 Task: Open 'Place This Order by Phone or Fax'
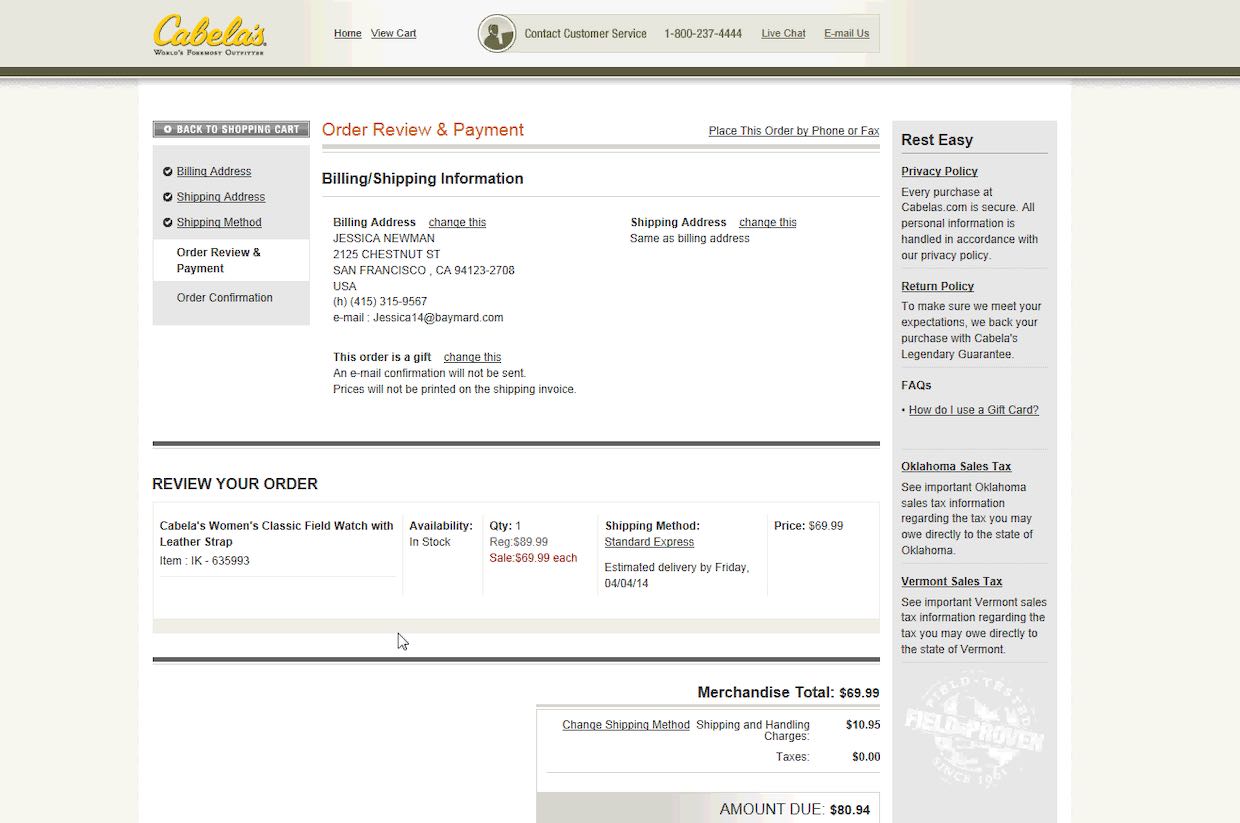click(793, 130)
